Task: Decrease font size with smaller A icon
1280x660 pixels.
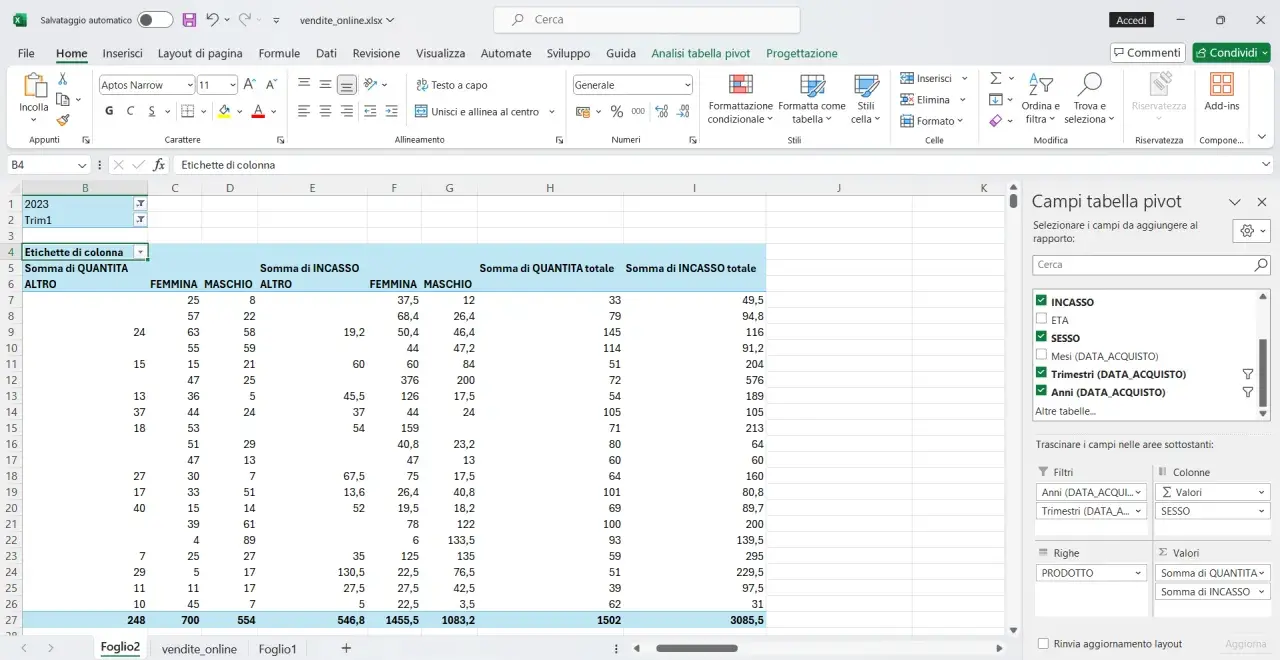Action: tap(272, 85)
